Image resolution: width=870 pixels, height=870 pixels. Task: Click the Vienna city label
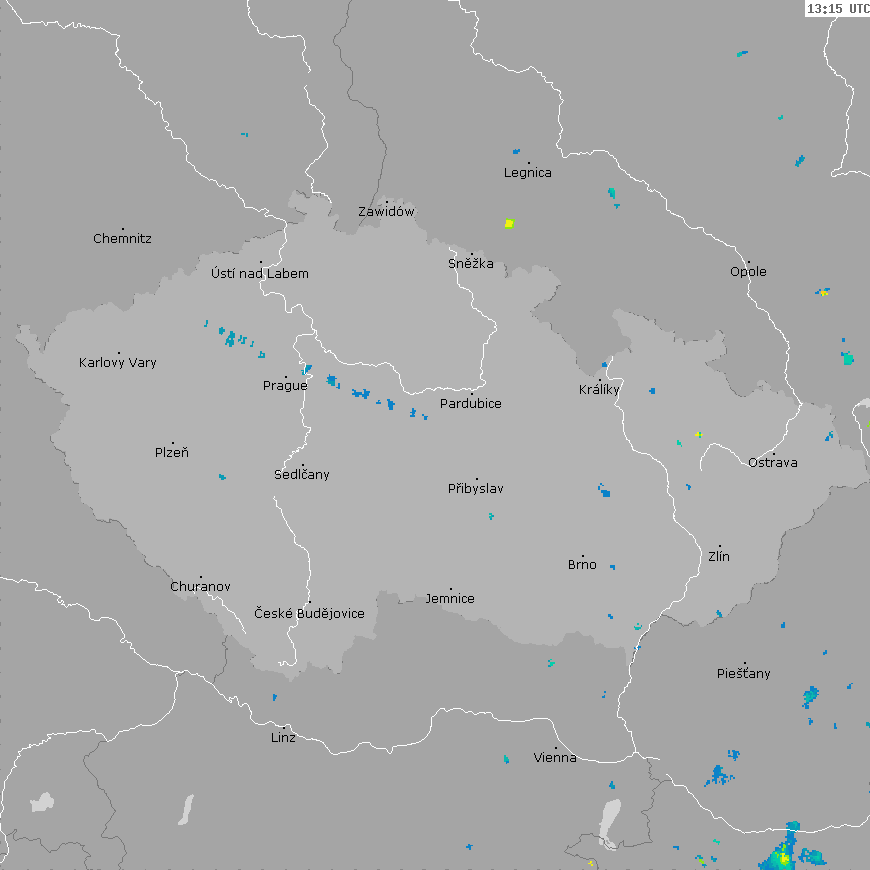tap(555, 757)
